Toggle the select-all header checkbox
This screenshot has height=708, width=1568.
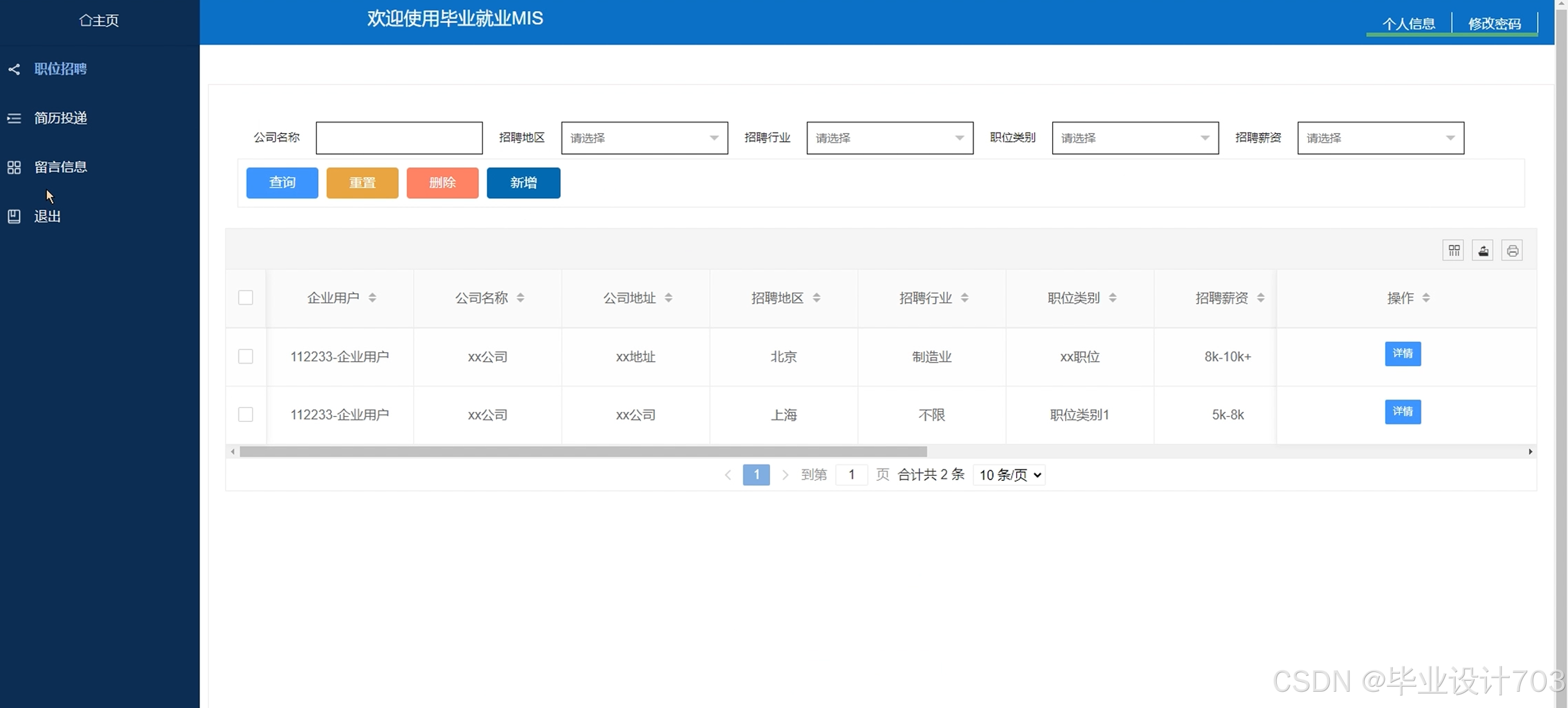245,298
